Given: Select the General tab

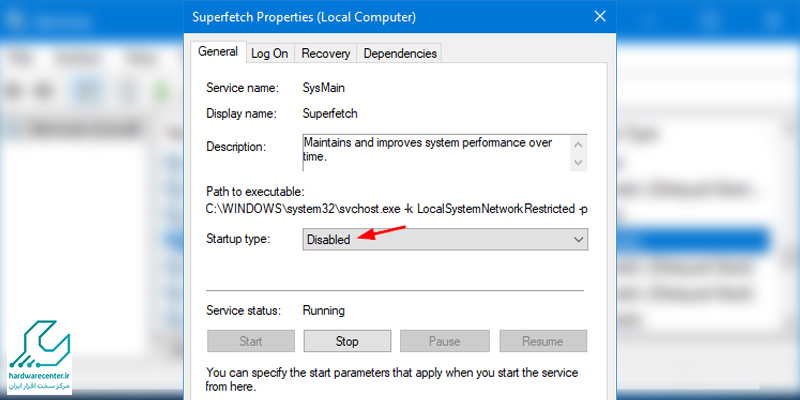Looking at the screenshot, I should click(218, 52).
